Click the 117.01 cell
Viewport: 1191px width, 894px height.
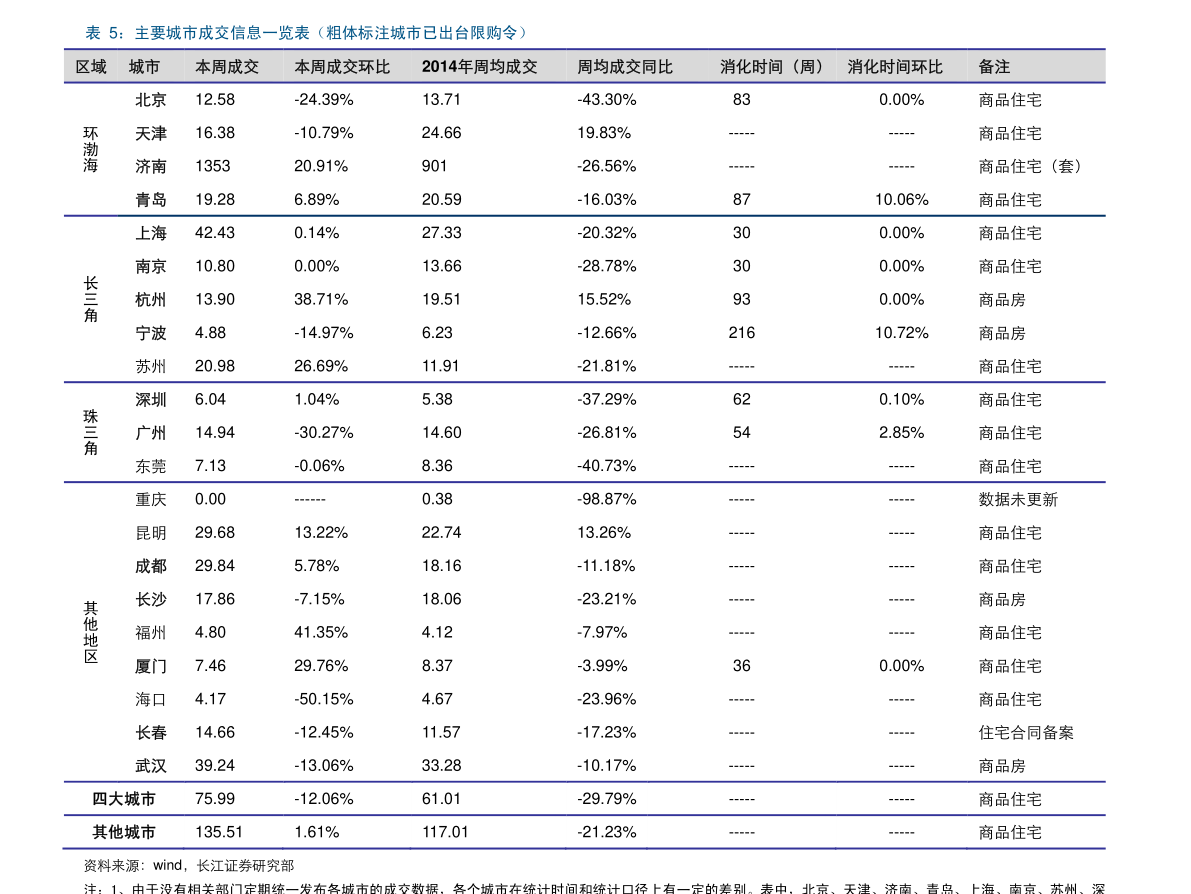tap(445, 832)
